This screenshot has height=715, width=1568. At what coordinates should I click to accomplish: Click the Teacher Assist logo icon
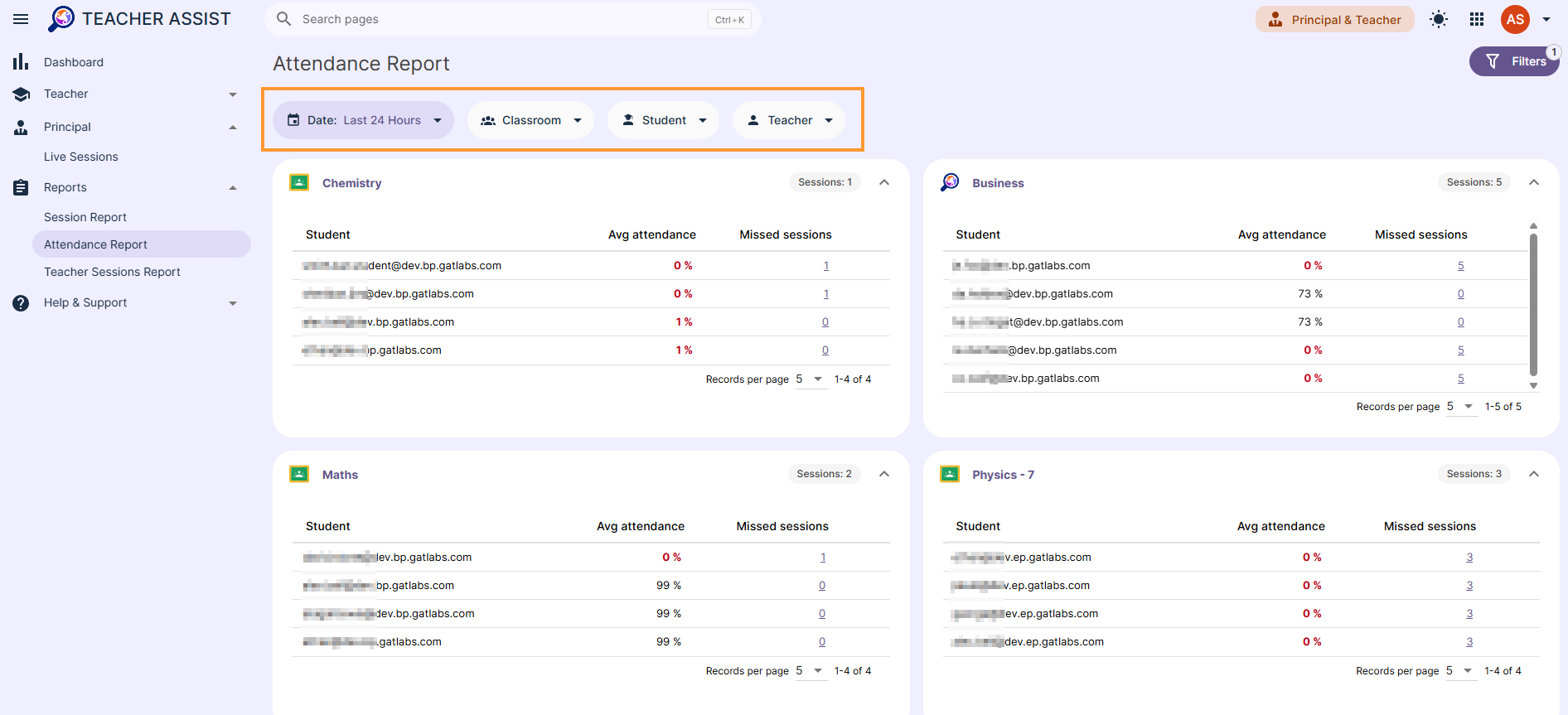click(61, 19)
